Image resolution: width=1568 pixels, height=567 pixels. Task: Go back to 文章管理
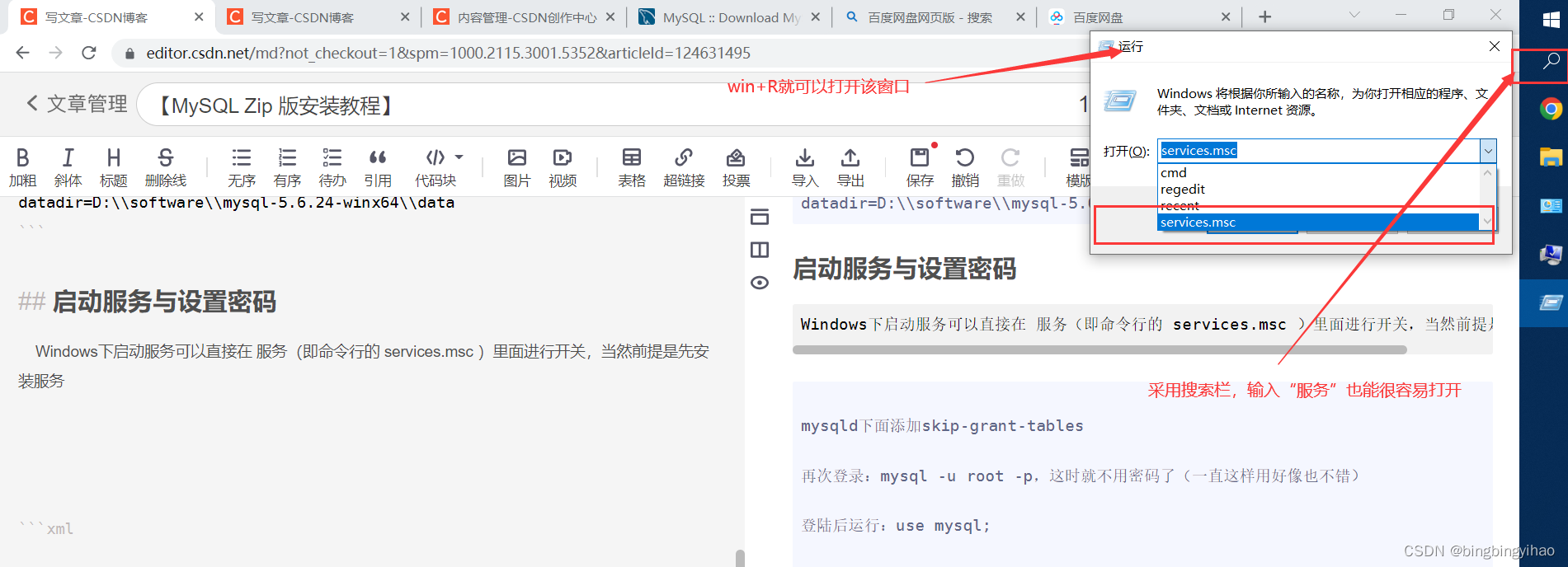click(77, 104)
